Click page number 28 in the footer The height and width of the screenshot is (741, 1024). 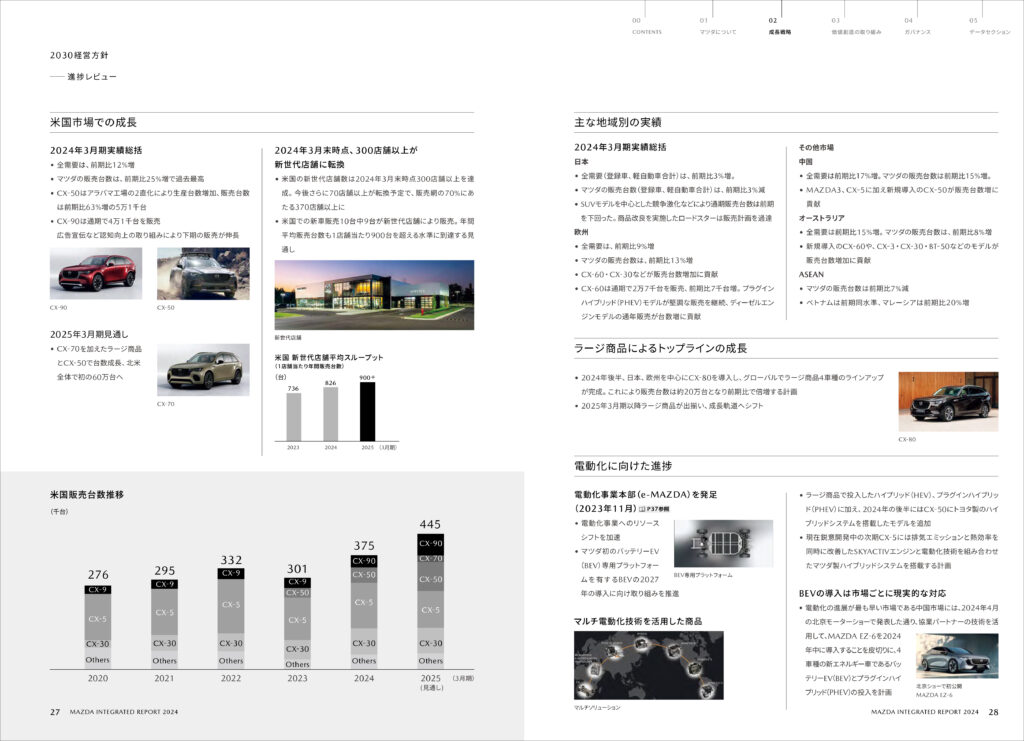point(993,712)
